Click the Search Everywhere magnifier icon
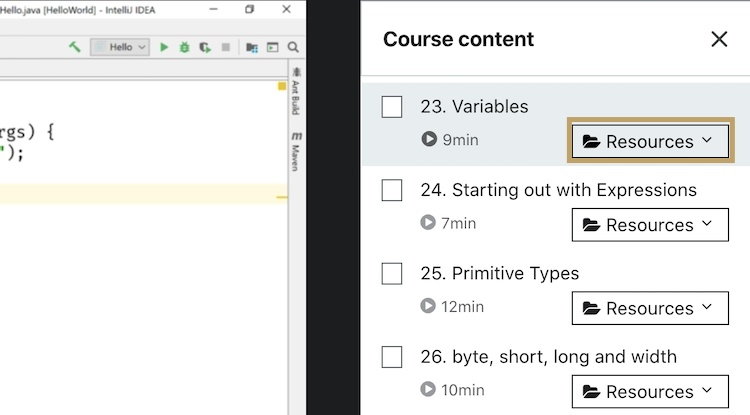 (293, 47)
